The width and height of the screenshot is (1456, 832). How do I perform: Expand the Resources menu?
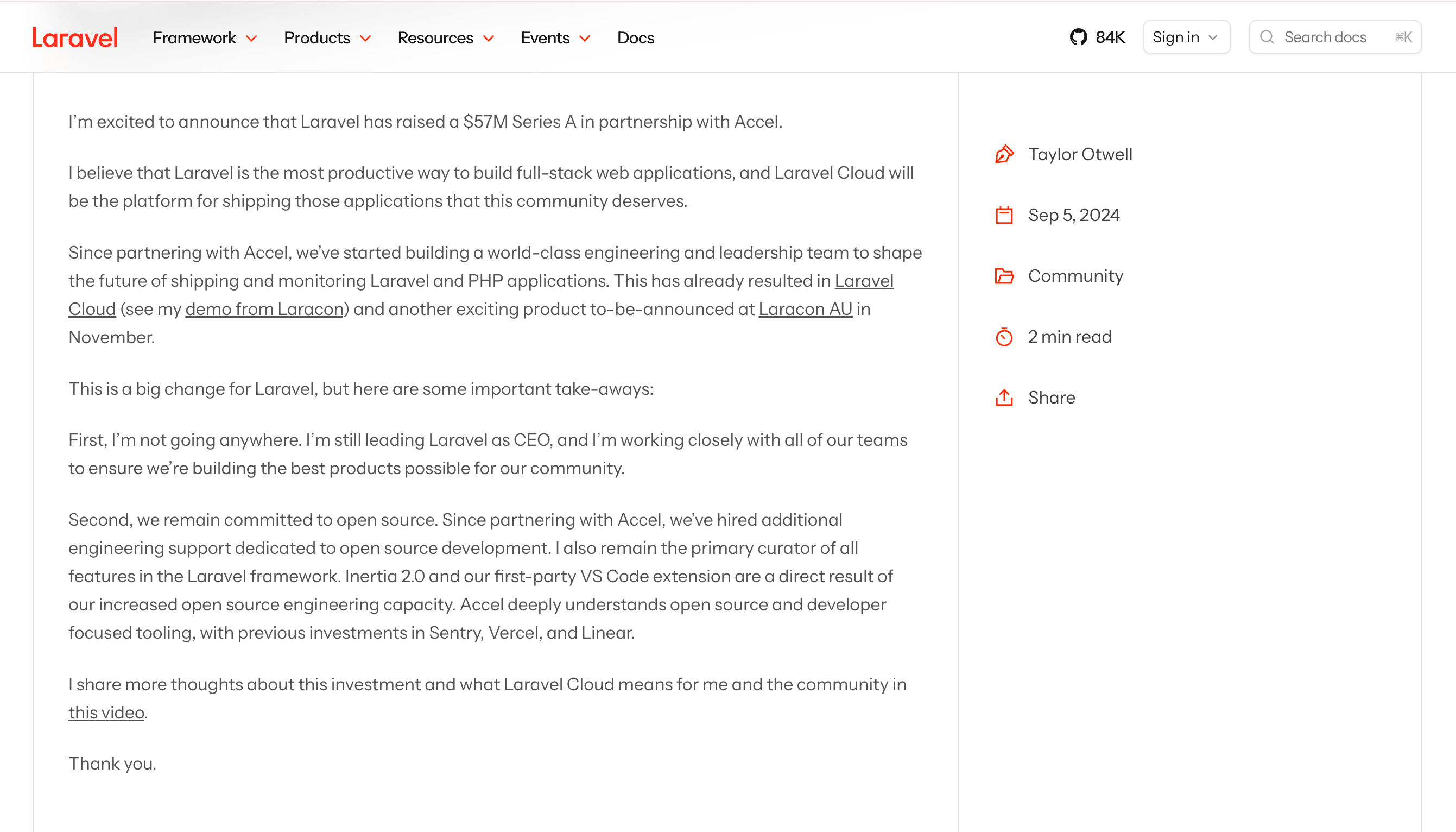pyautogui.click(x=446, y=37)
